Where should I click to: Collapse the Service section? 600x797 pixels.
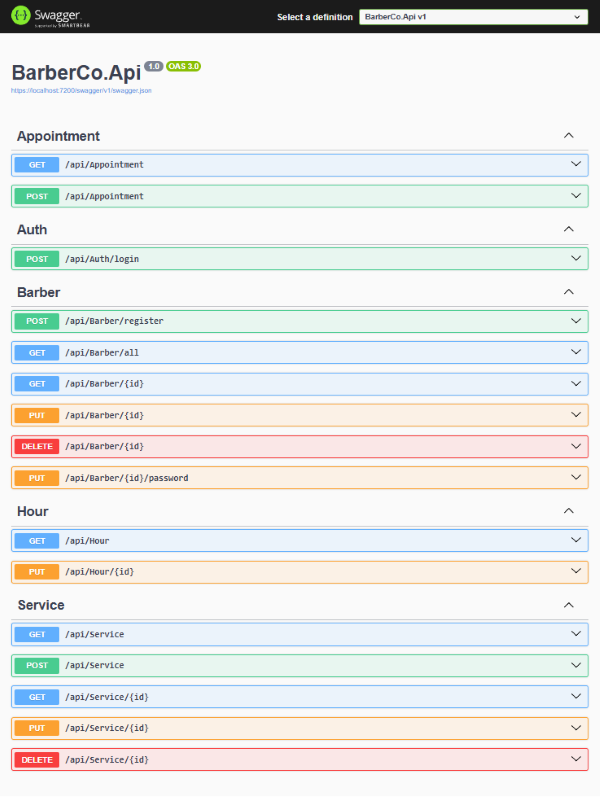568,605
